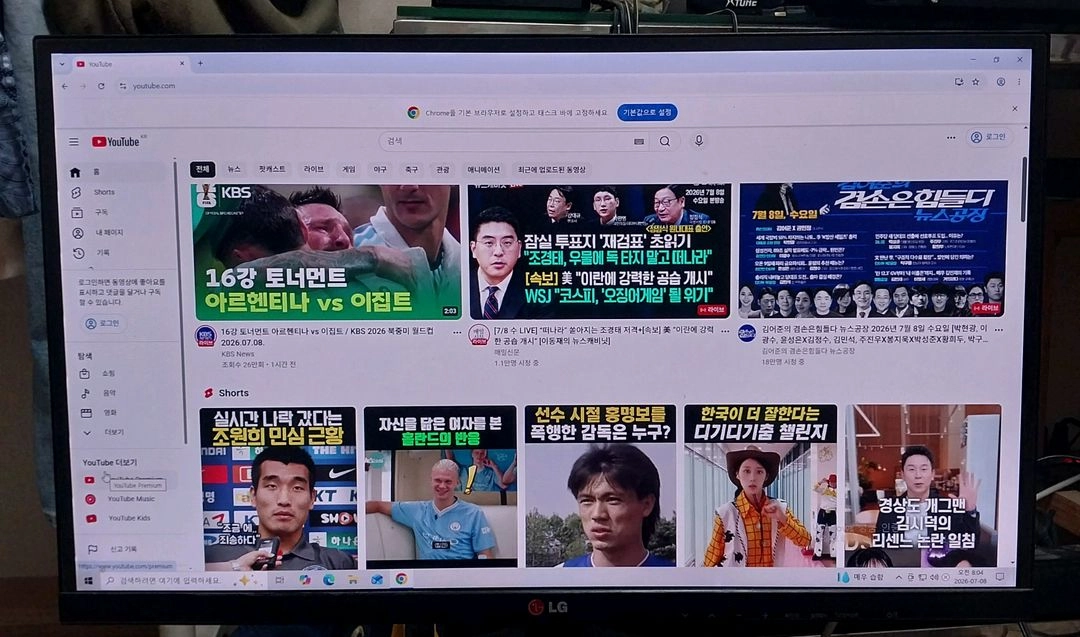Screen dimensions: 1080x637
Task: Select the 게임 filter chip
Action: [x=349, y=169]
